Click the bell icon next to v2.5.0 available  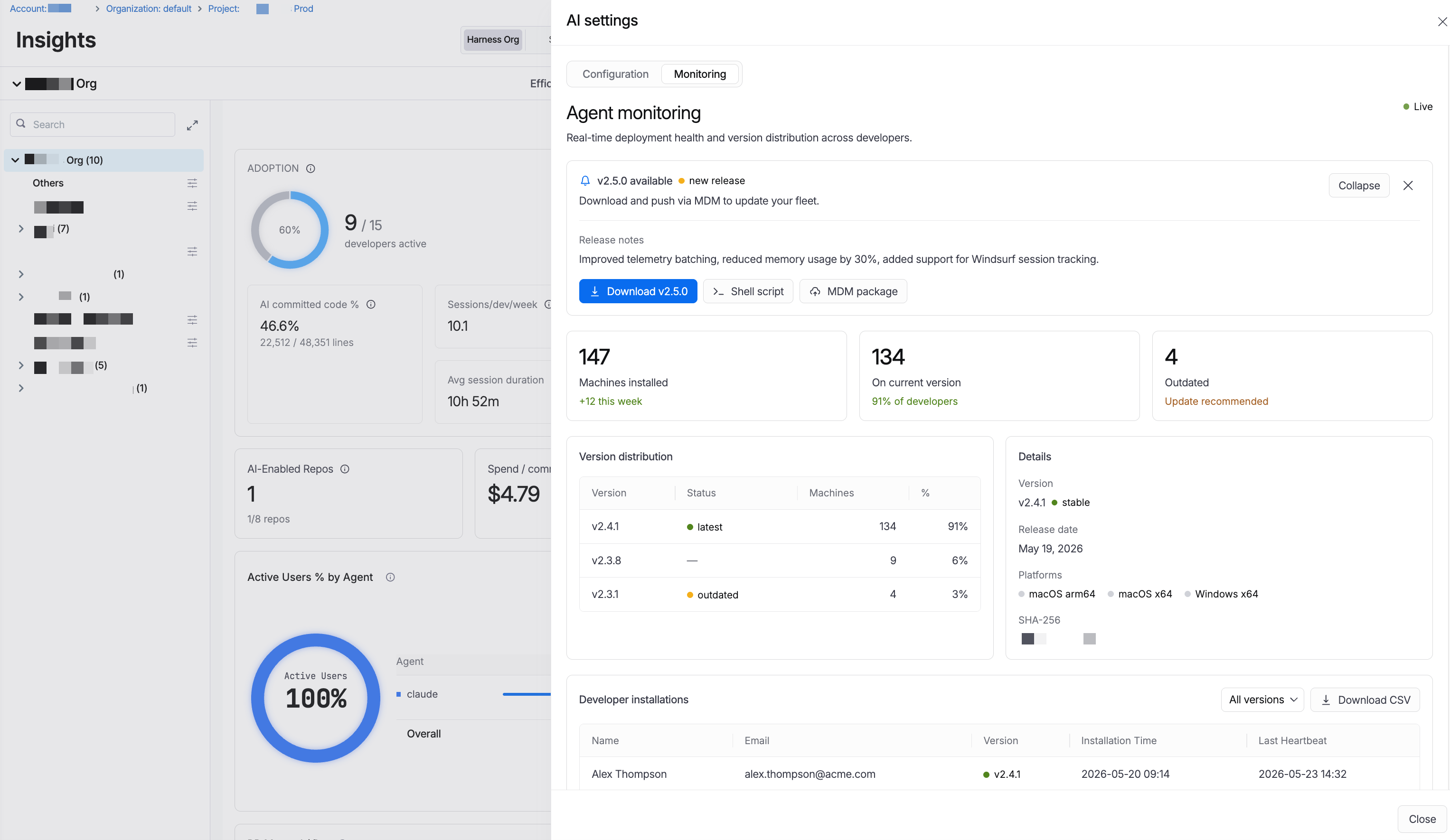point(585,180)
